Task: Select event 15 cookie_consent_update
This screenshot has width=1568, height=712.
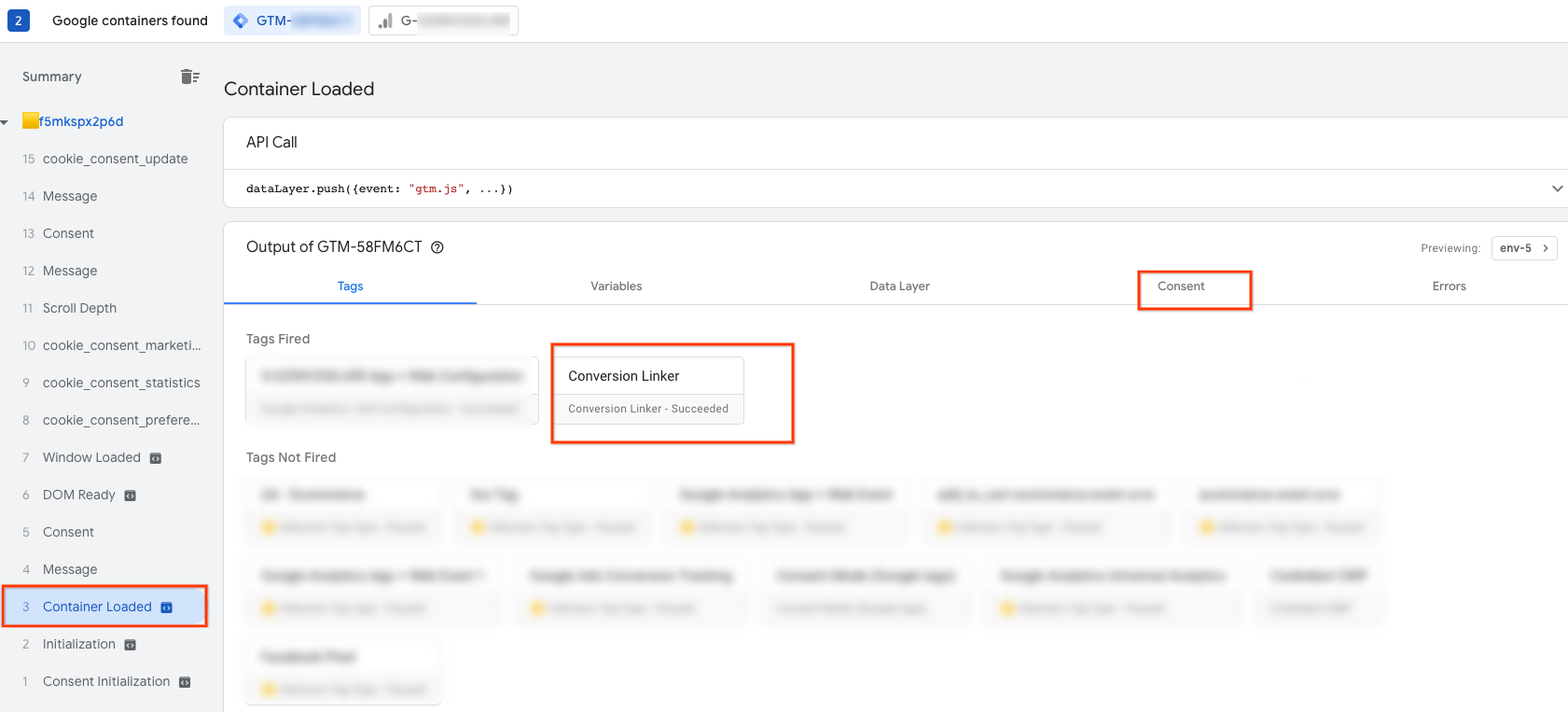Action: [104, 159]
